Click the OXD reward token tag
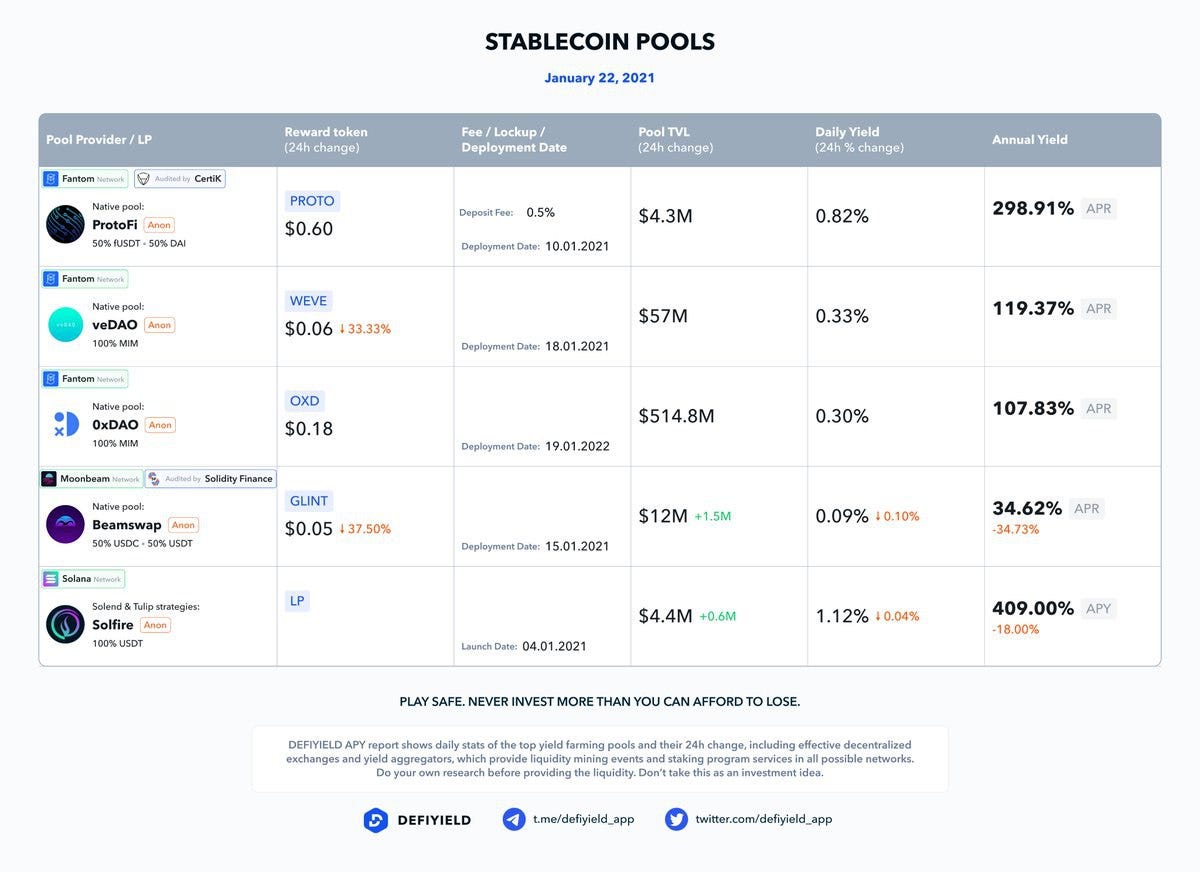The image size is (1200, 872). (305, 401)
